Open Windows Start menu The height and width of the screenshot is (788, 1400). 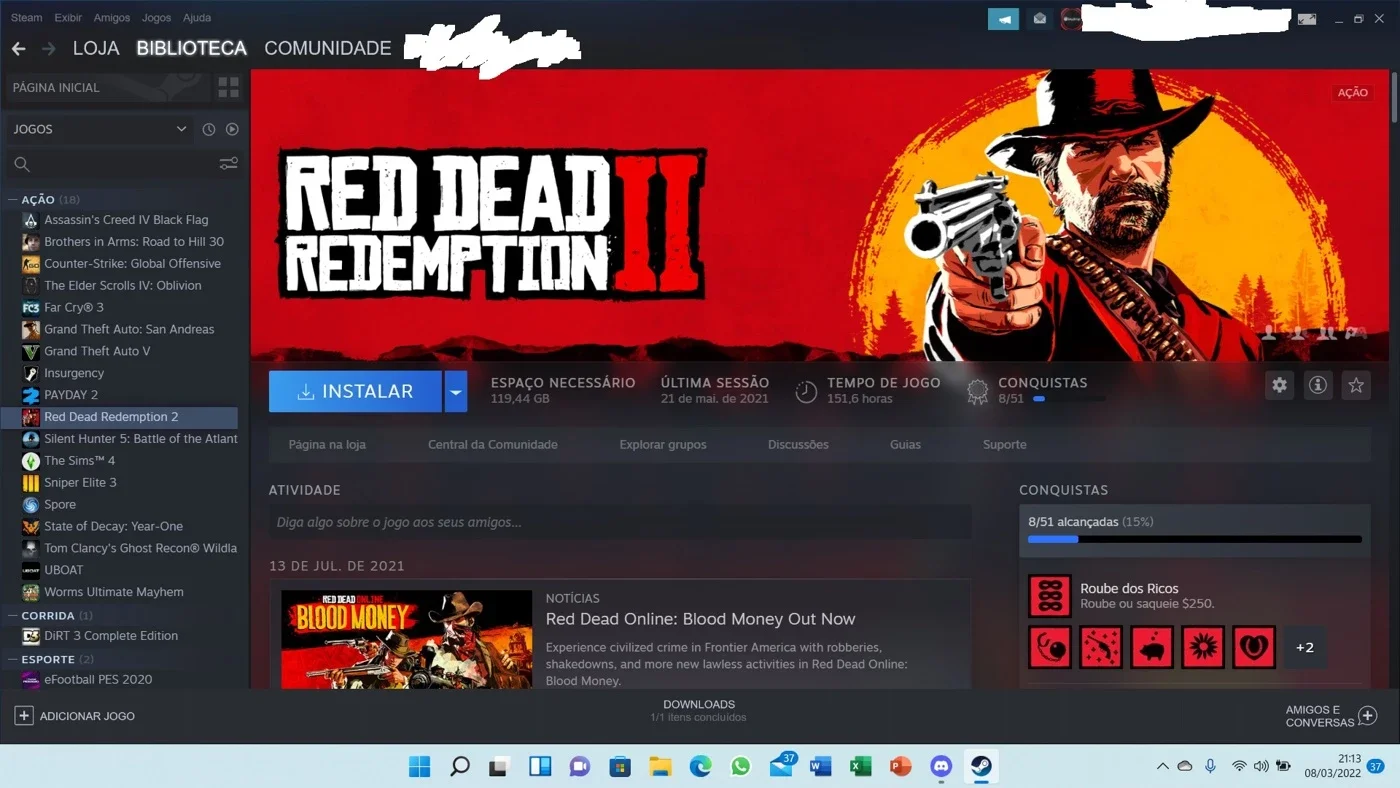pyautogui.click(x=420, y=767)
